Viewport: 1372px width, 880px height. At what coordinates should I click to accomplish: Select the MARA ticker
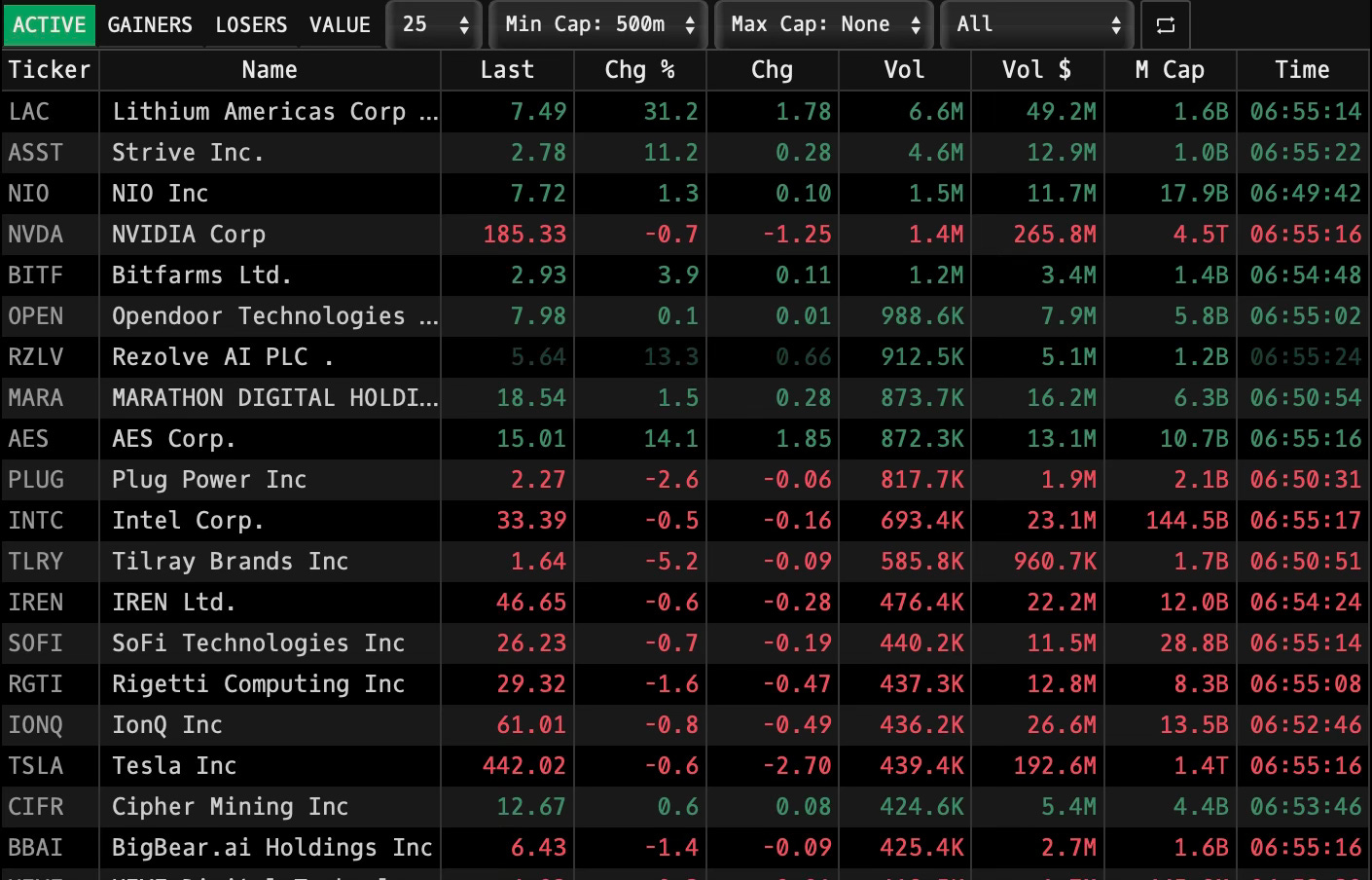pos(35,398)
